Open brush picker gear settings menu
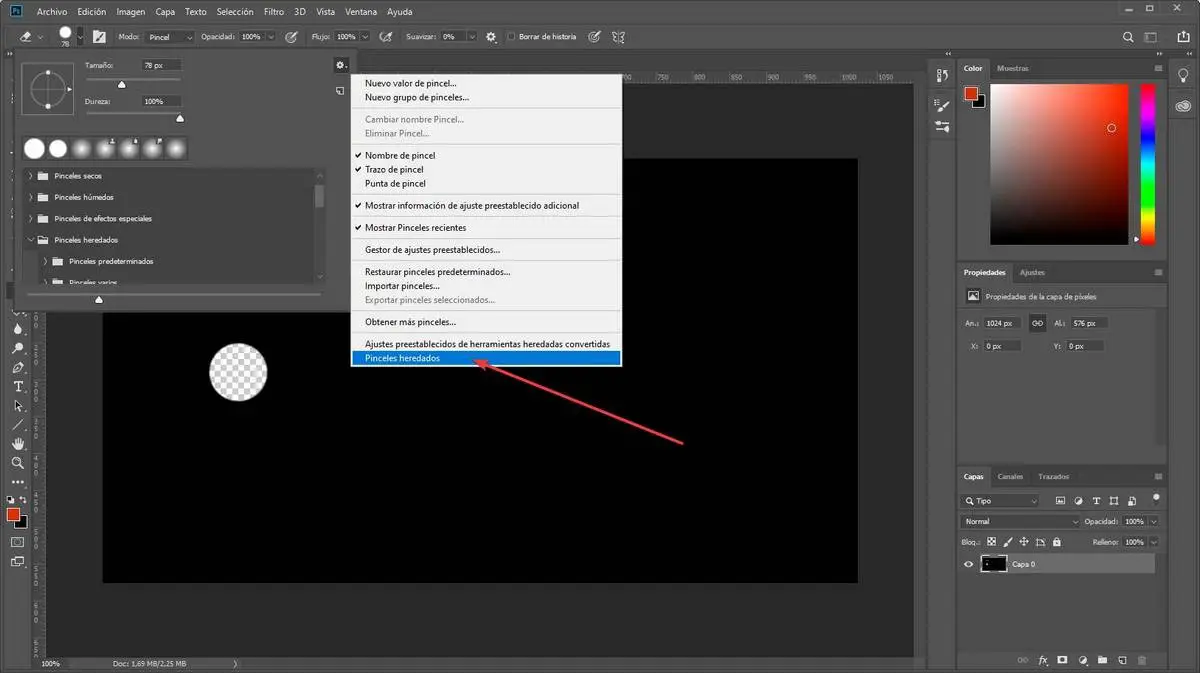The width and height of the screenshot is (1200, 673). coord(340,65)
